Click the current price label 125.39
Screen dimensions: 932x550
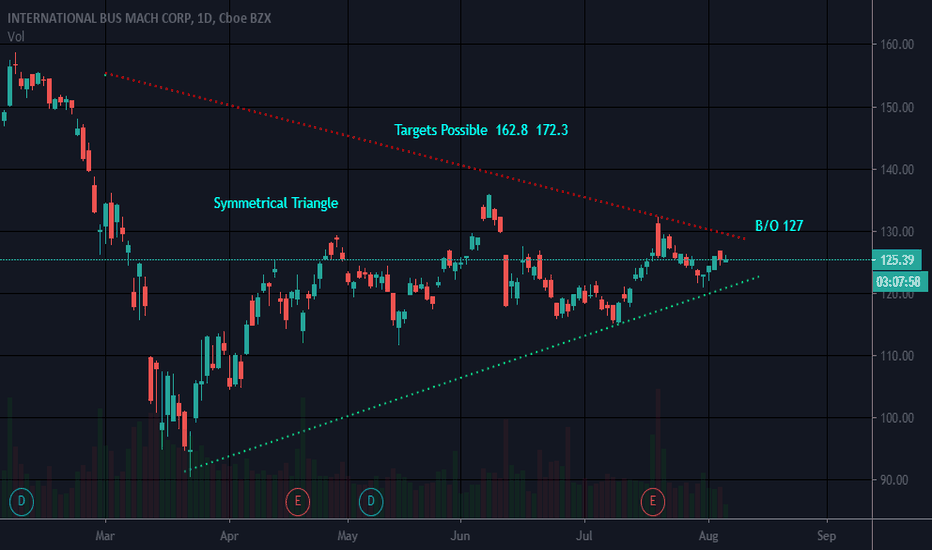897,260
